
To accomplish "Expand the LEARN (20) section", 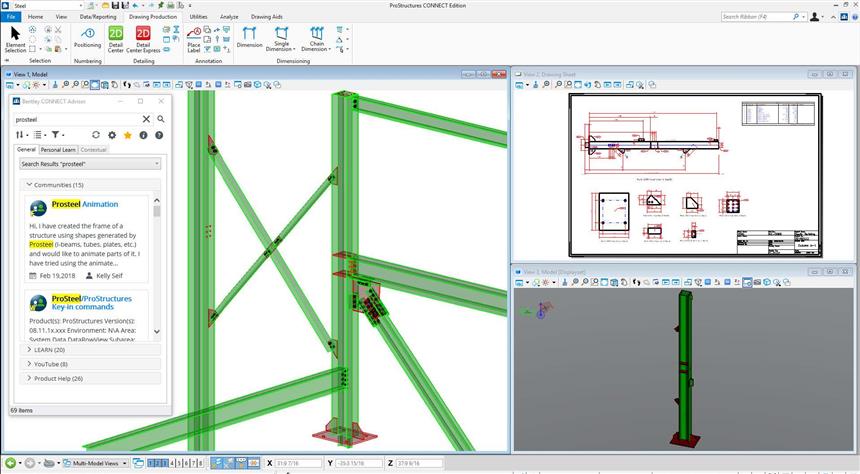I will pos(48,350).
